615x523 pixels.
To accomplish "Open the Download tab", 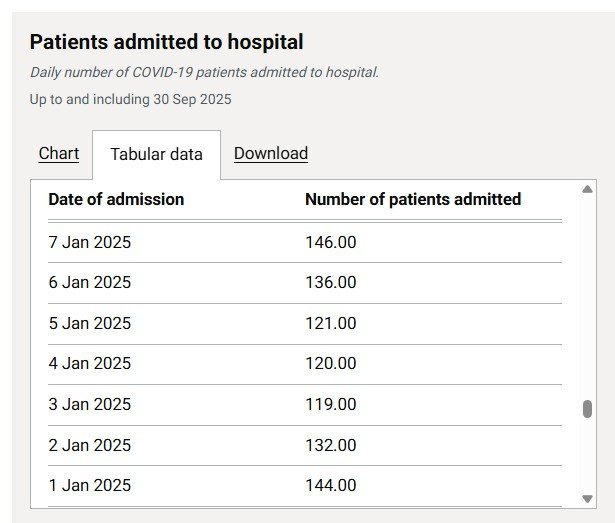I will pyautogui.click(x=270, y=153).
